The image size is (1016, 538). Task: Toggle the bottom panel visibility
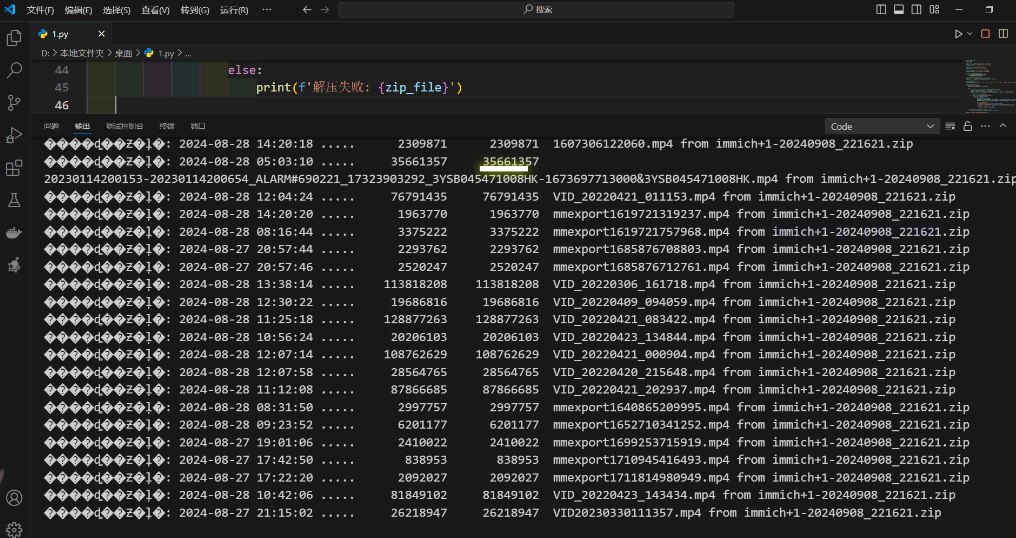click(897, 9)
